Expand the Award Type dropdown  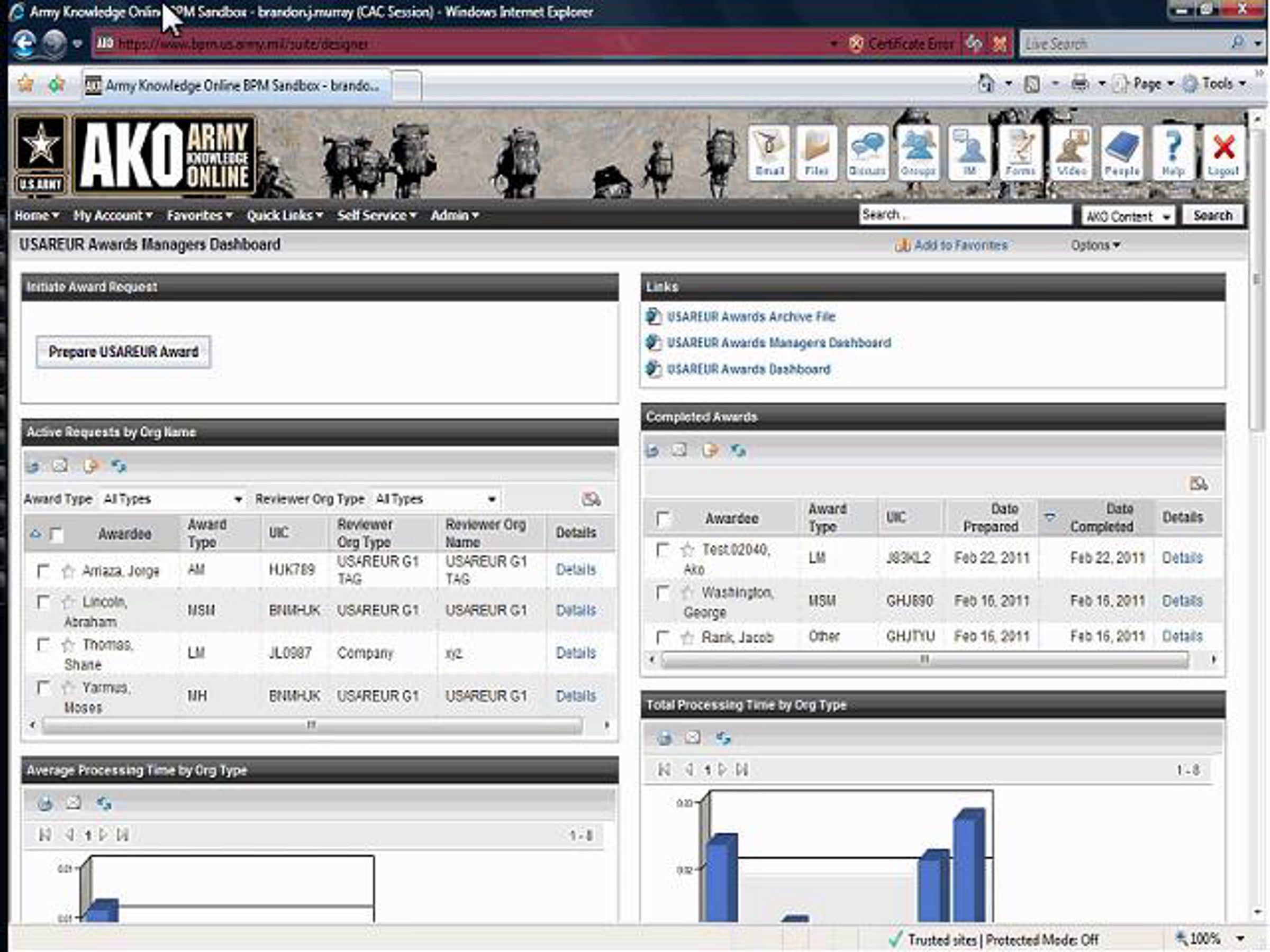(238, 499)
